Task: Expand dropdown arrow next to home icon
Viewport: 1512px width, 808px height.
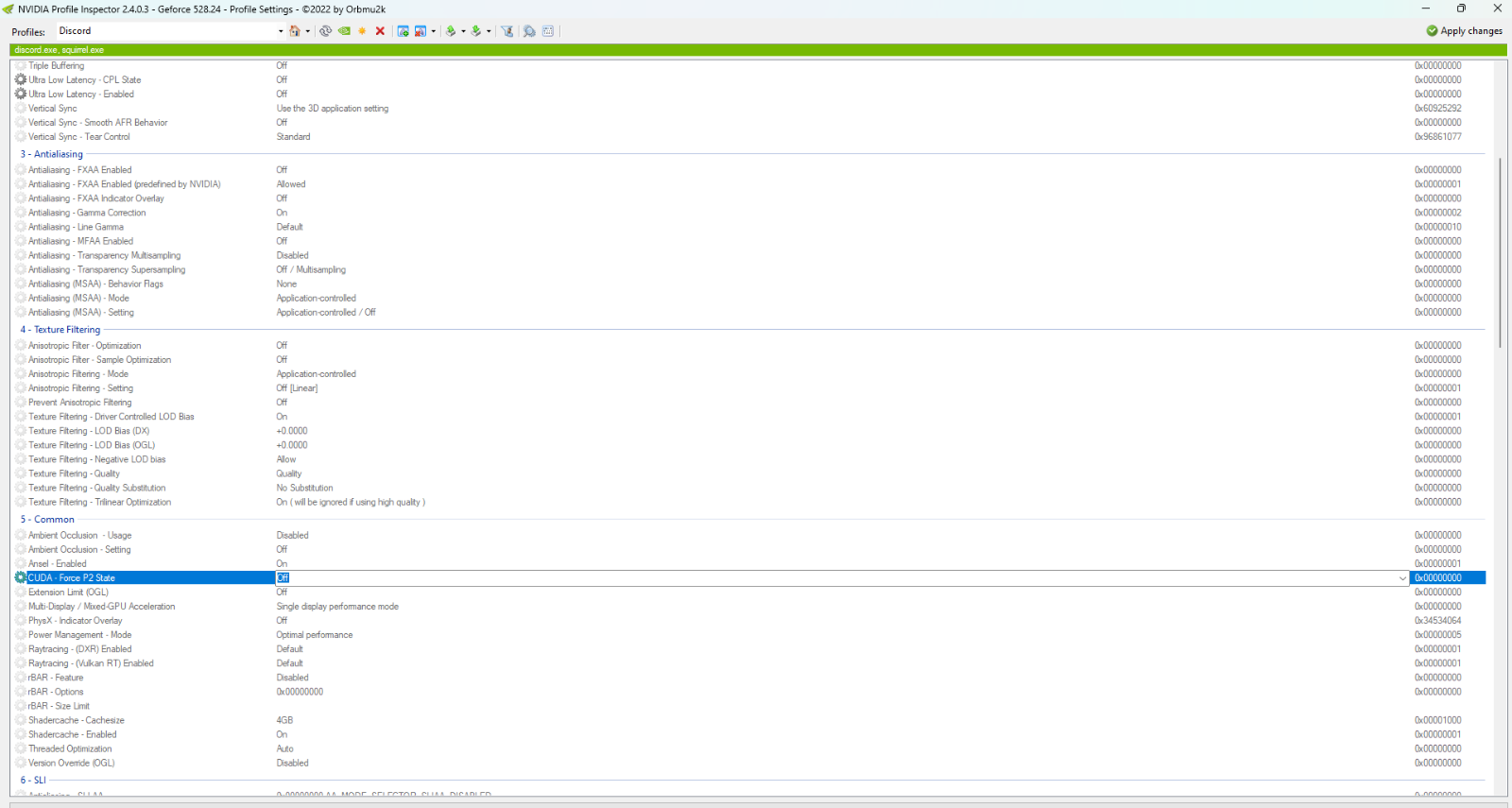Action: (x=308, y=31)
